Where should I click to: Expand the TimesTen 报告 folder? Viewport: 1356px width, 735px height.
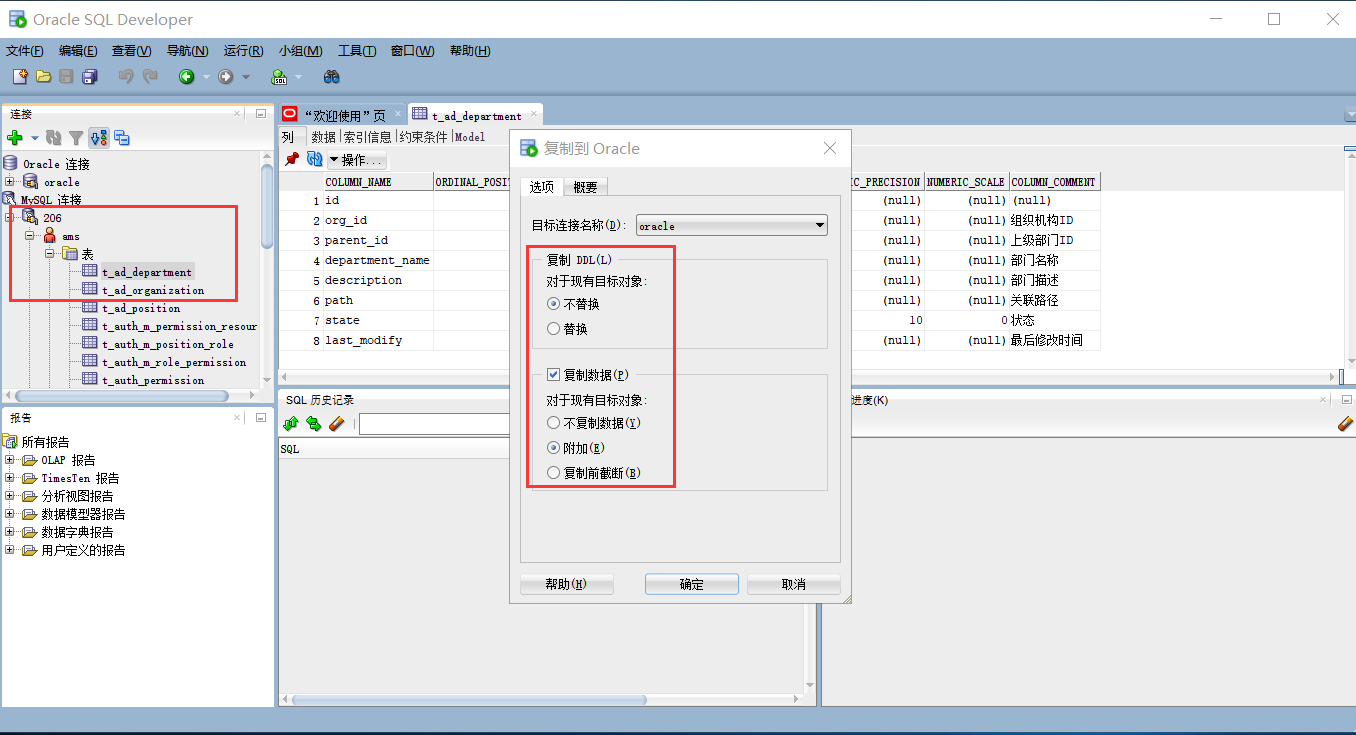tap(10, 478)
